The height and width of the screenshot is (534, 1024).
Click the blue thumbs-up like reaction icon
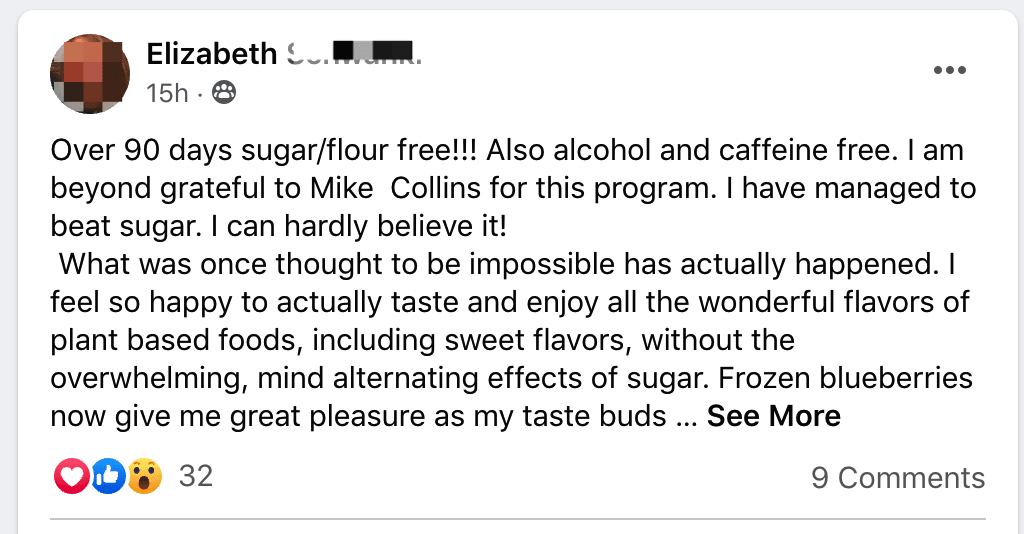(x=108, y=477)
